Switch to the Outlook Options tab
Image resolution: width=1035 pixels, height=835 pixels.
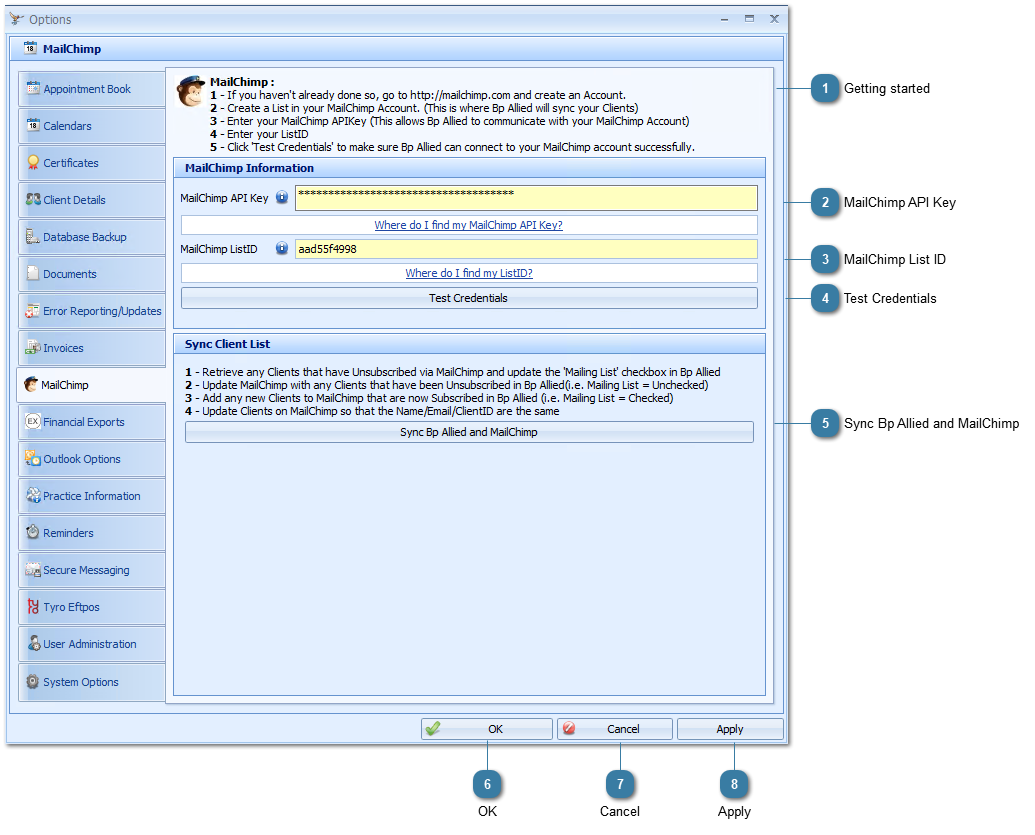92,459
